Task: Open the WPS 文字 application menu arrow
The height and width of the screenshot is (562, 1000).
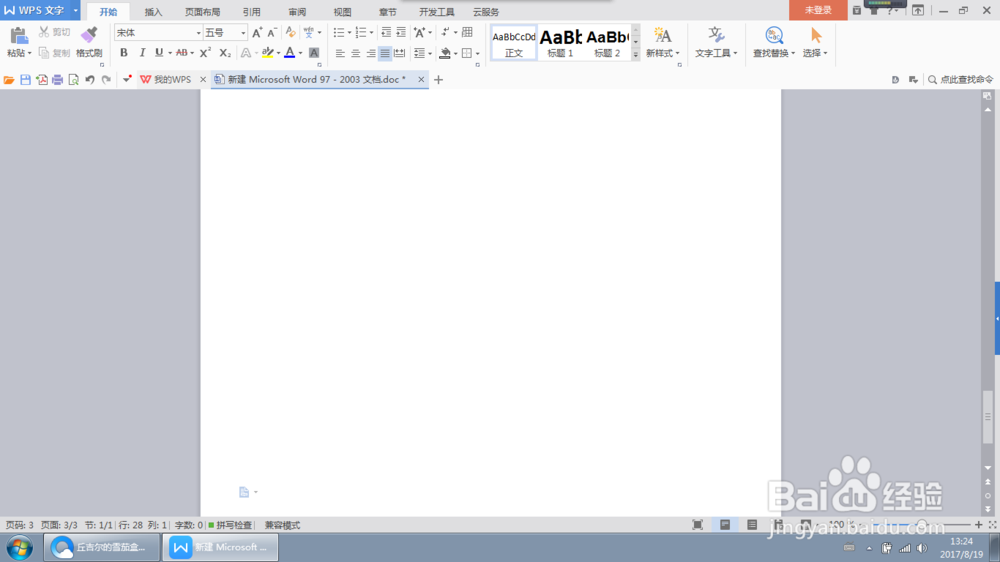Action: pyautogui.click(x=75, y=10)
